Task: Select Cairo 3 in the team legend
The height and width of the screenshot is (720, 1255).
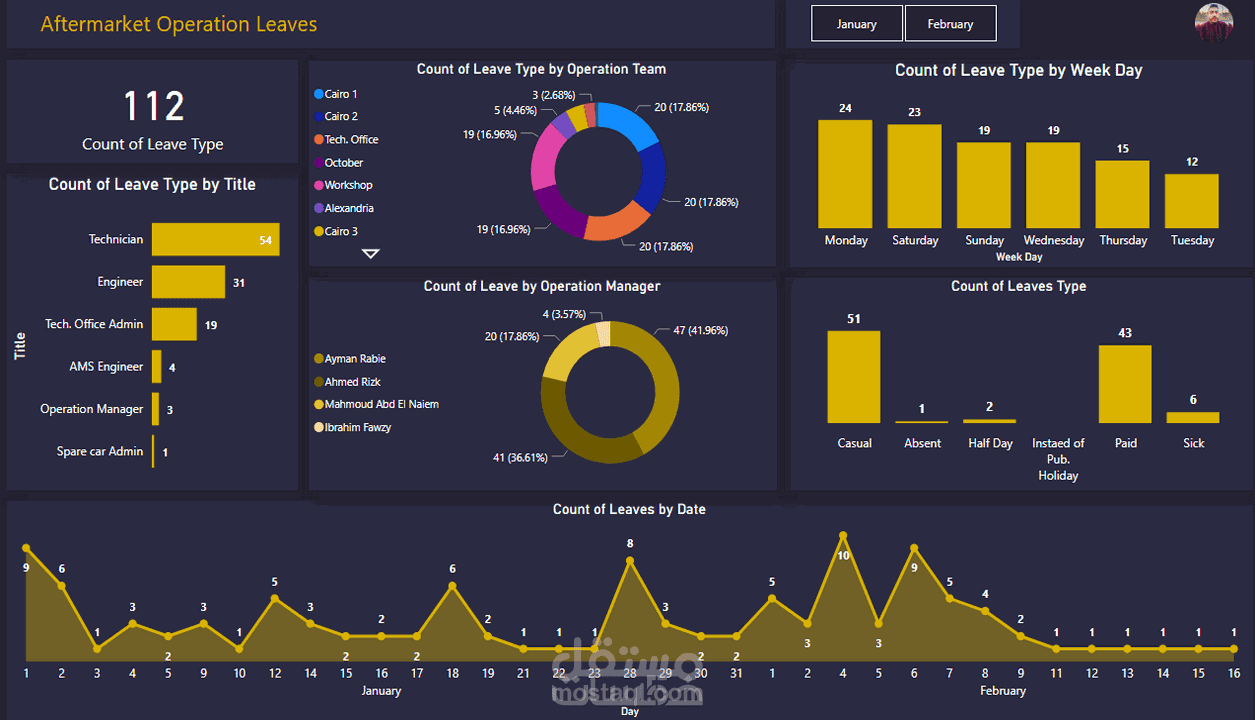Action: point(336,232)
